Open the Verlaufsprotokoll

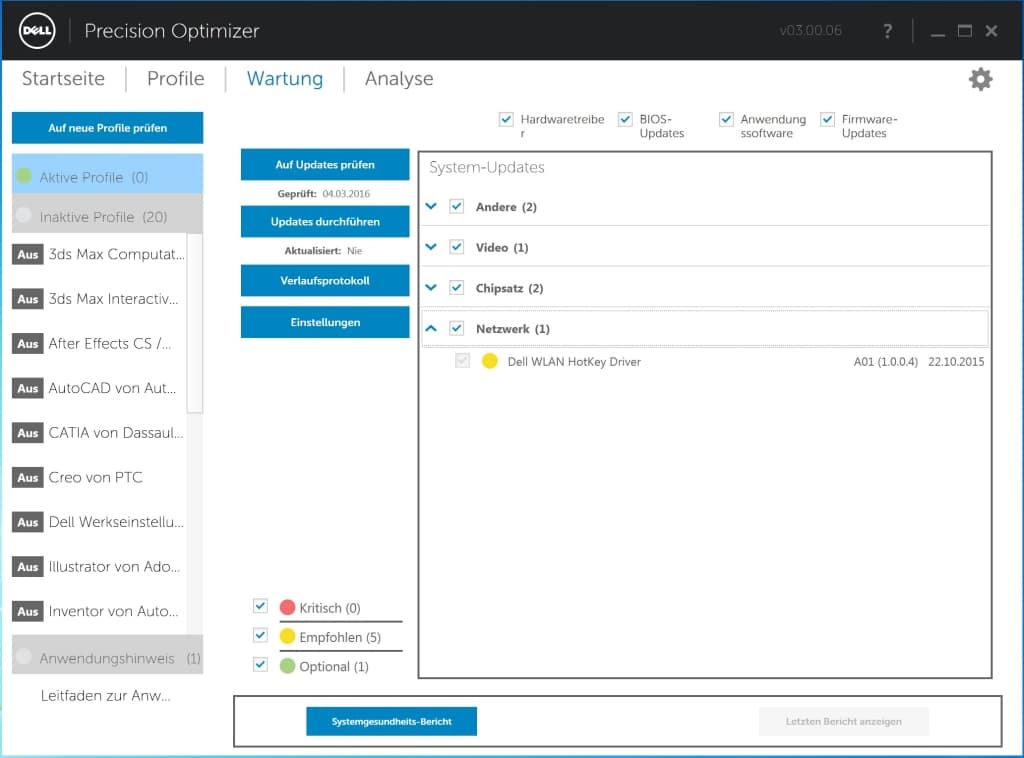325,281
